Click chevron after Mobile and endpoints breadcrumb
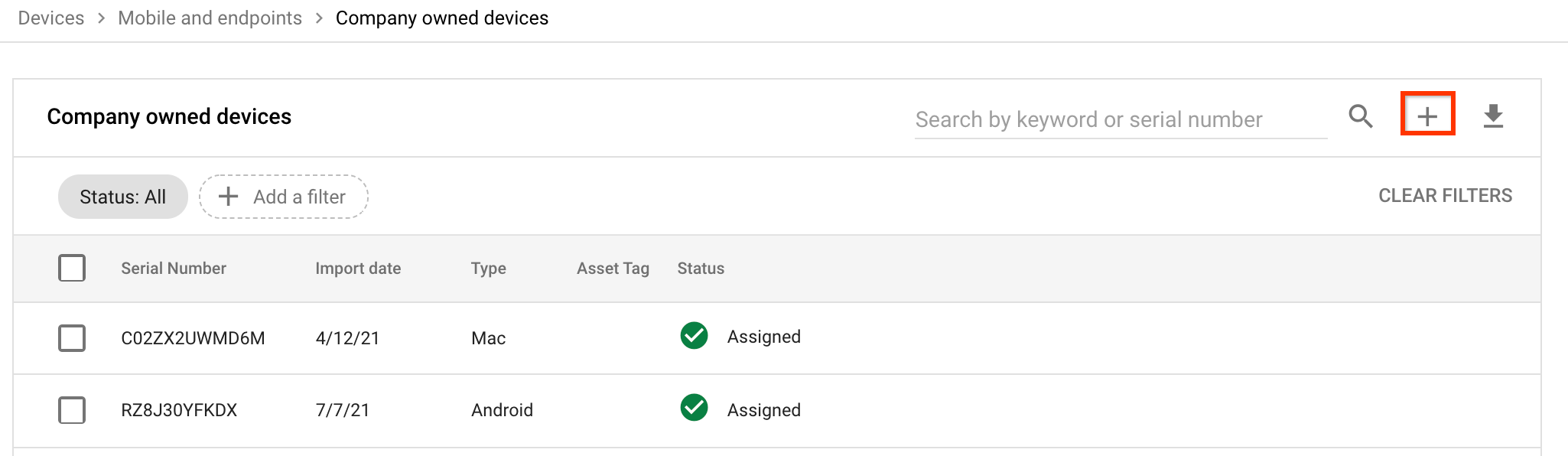The width and height of the screenshot is (1568, 456). tap(319, 18)
